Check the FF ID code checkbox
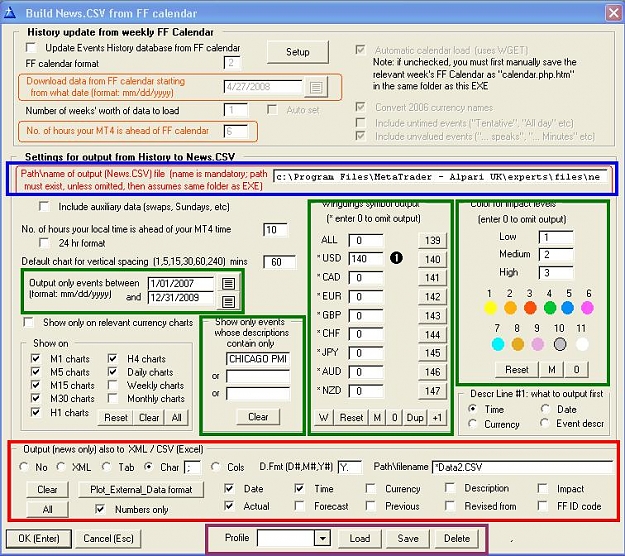The image size is (625, 556). (542, 506)
